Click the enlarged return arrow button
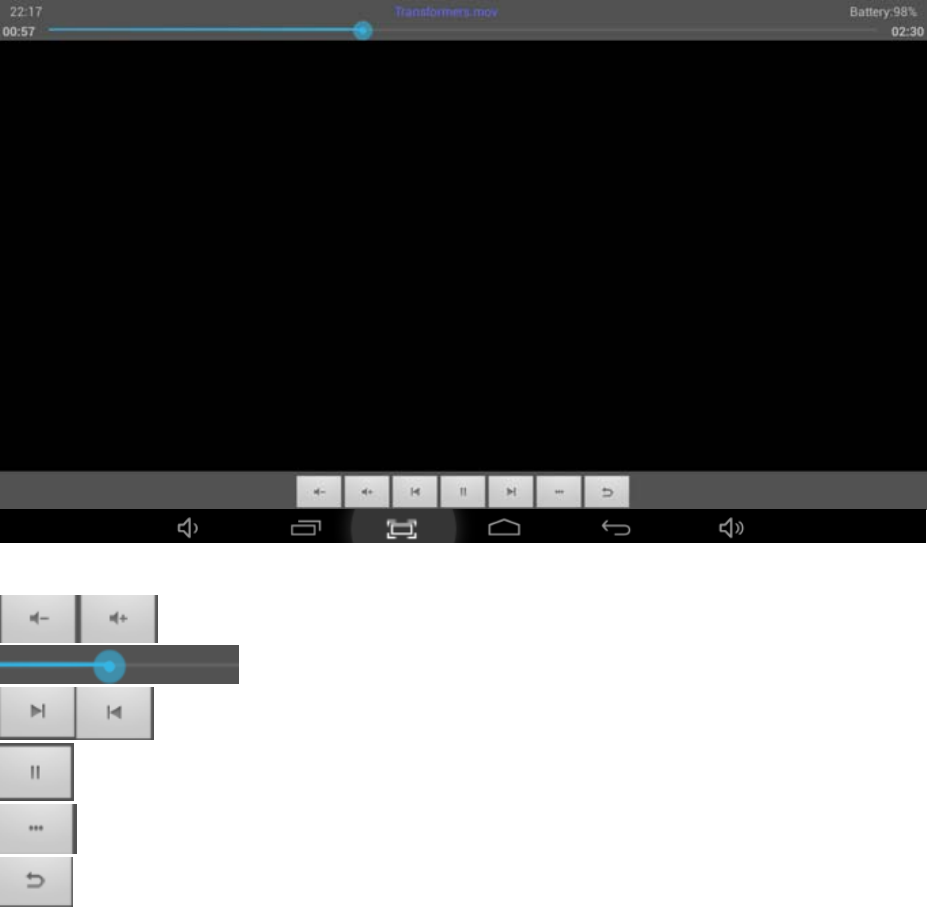The image size is (927, 907). click(35, 881)
